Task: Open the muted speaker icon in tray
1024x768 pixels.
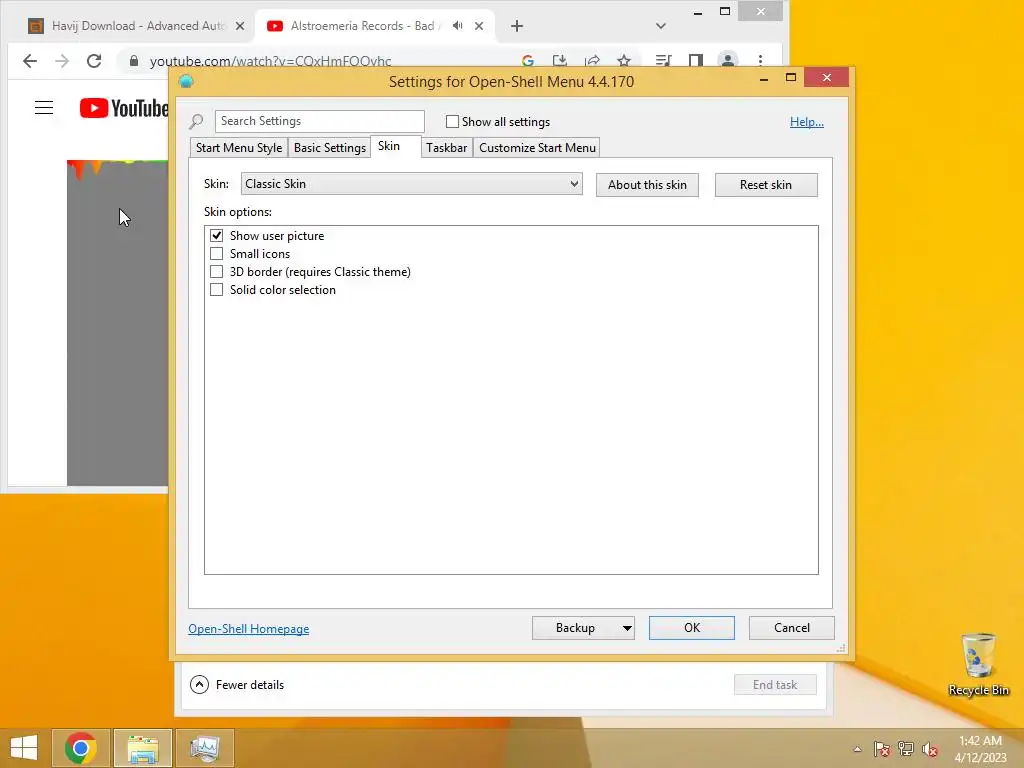Action: [930, 749]
